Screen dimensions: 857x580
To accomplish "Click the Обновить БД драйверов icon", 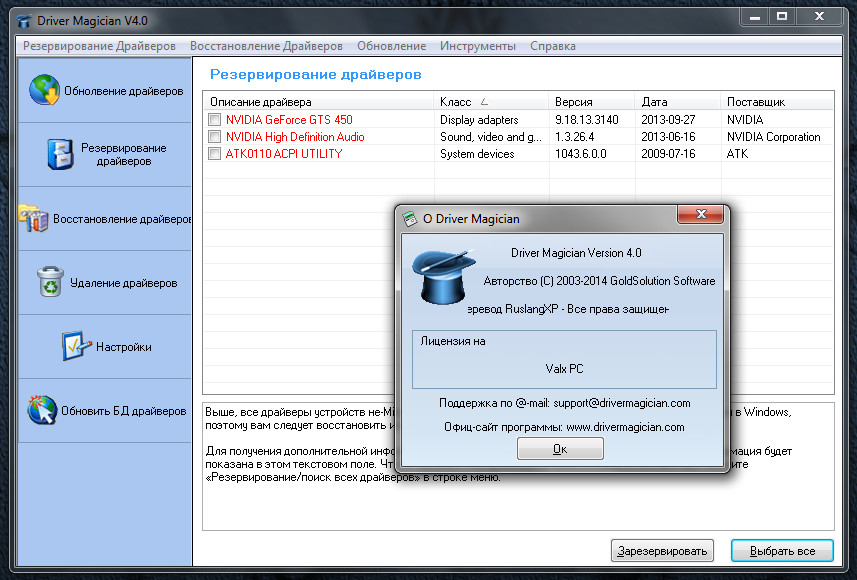I will coord(42,410).
